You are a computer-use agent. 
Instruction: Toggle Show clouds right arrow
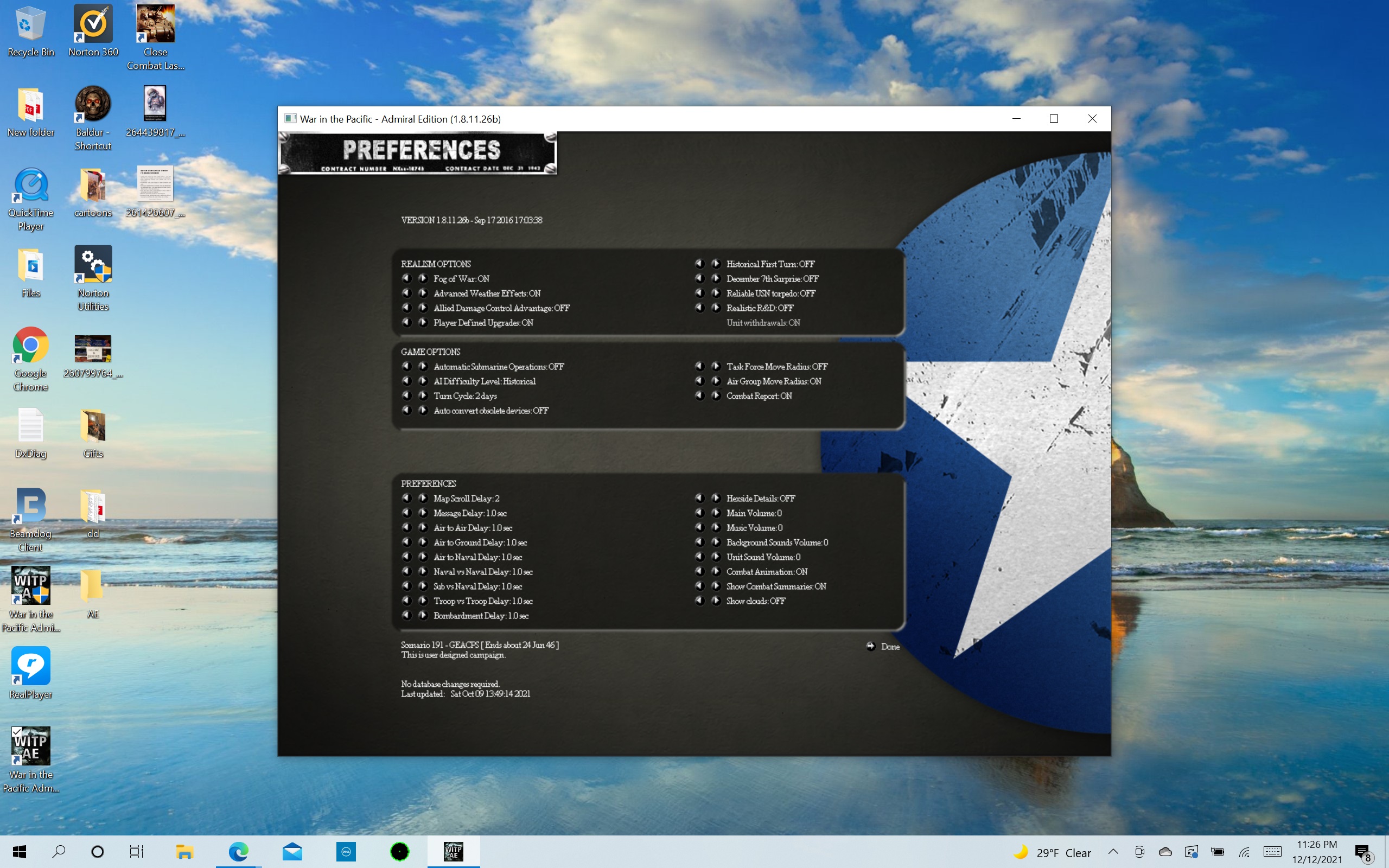[x=716, y=601]
